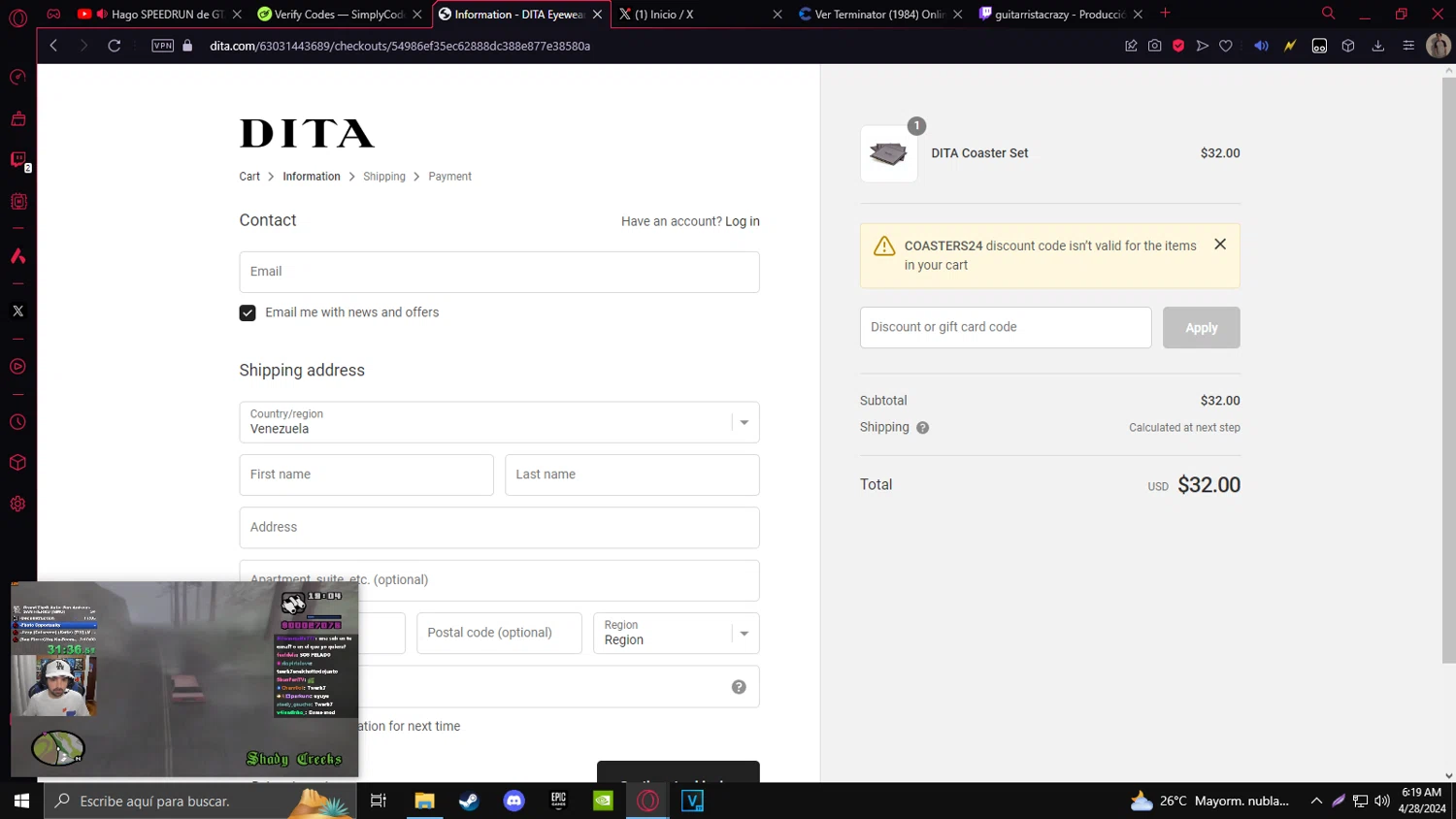Open the toolbar extensions cube icon

pos(1348,46)
